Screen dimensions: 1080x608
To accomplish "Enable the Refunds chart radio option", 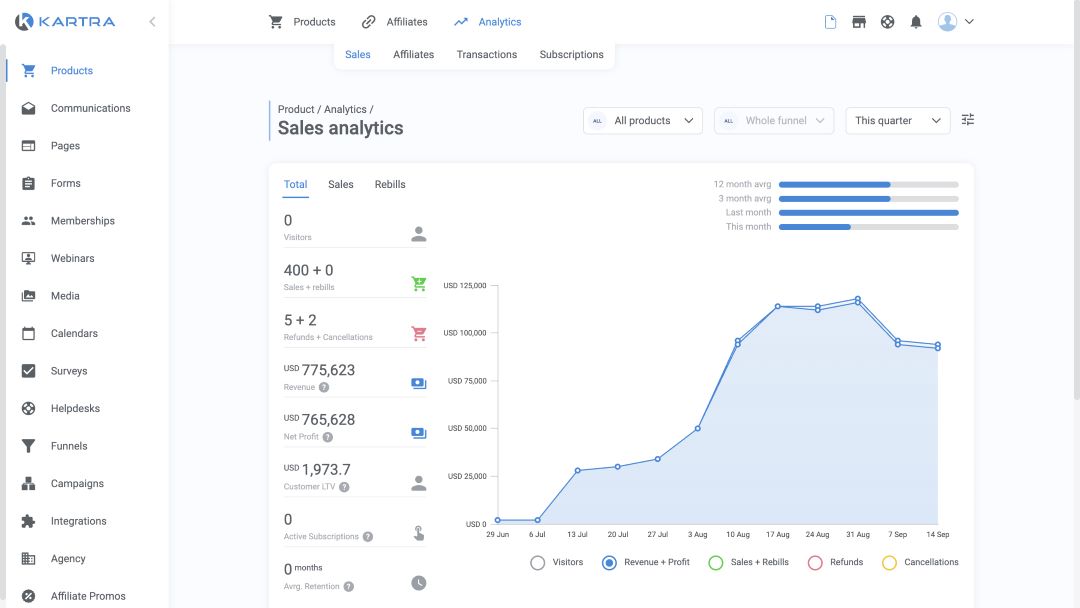I will 815,562.
